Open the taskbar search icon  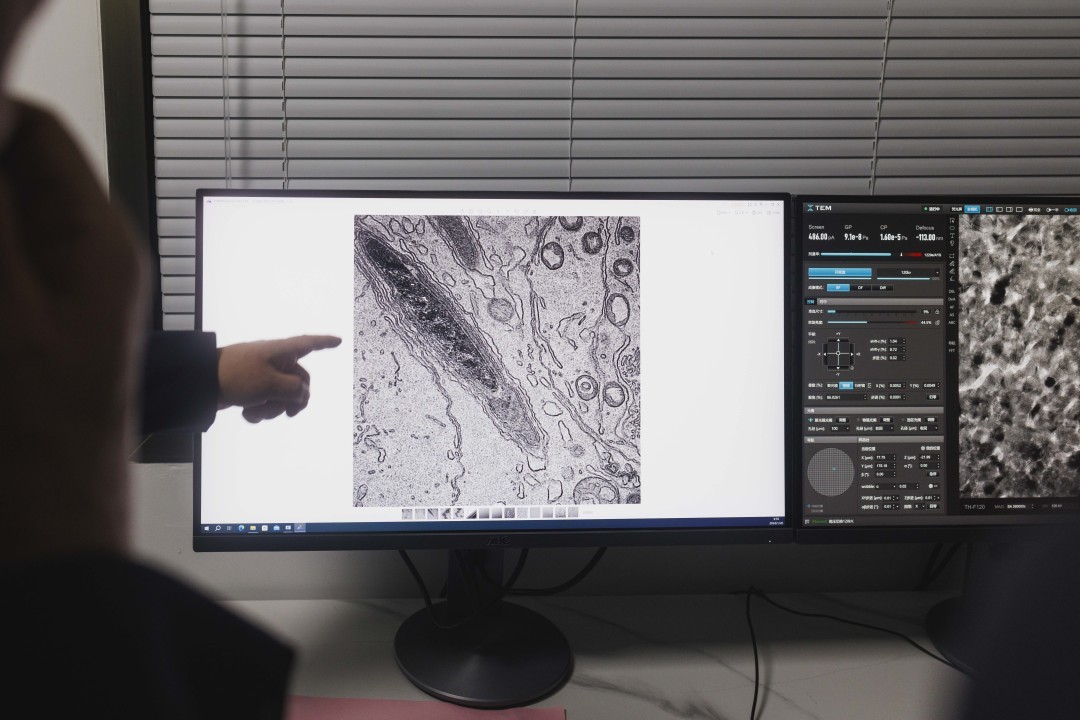pyautogui.click(x=218, y=528)
